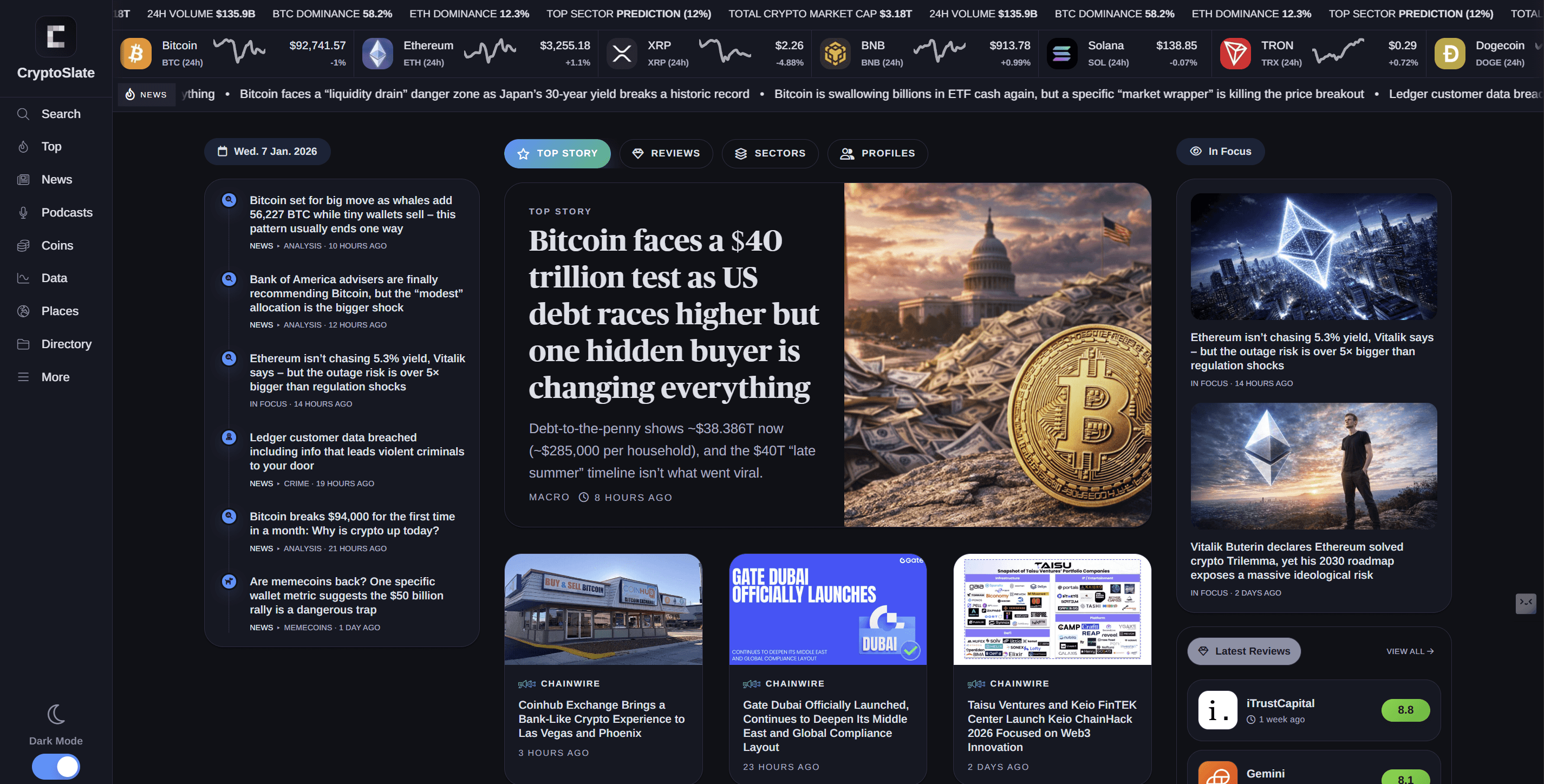Image resolution: width=1544 pixels, height=784 pixels.
Task: Click the TRON logo in price ticker
Action: [1235, 54]
